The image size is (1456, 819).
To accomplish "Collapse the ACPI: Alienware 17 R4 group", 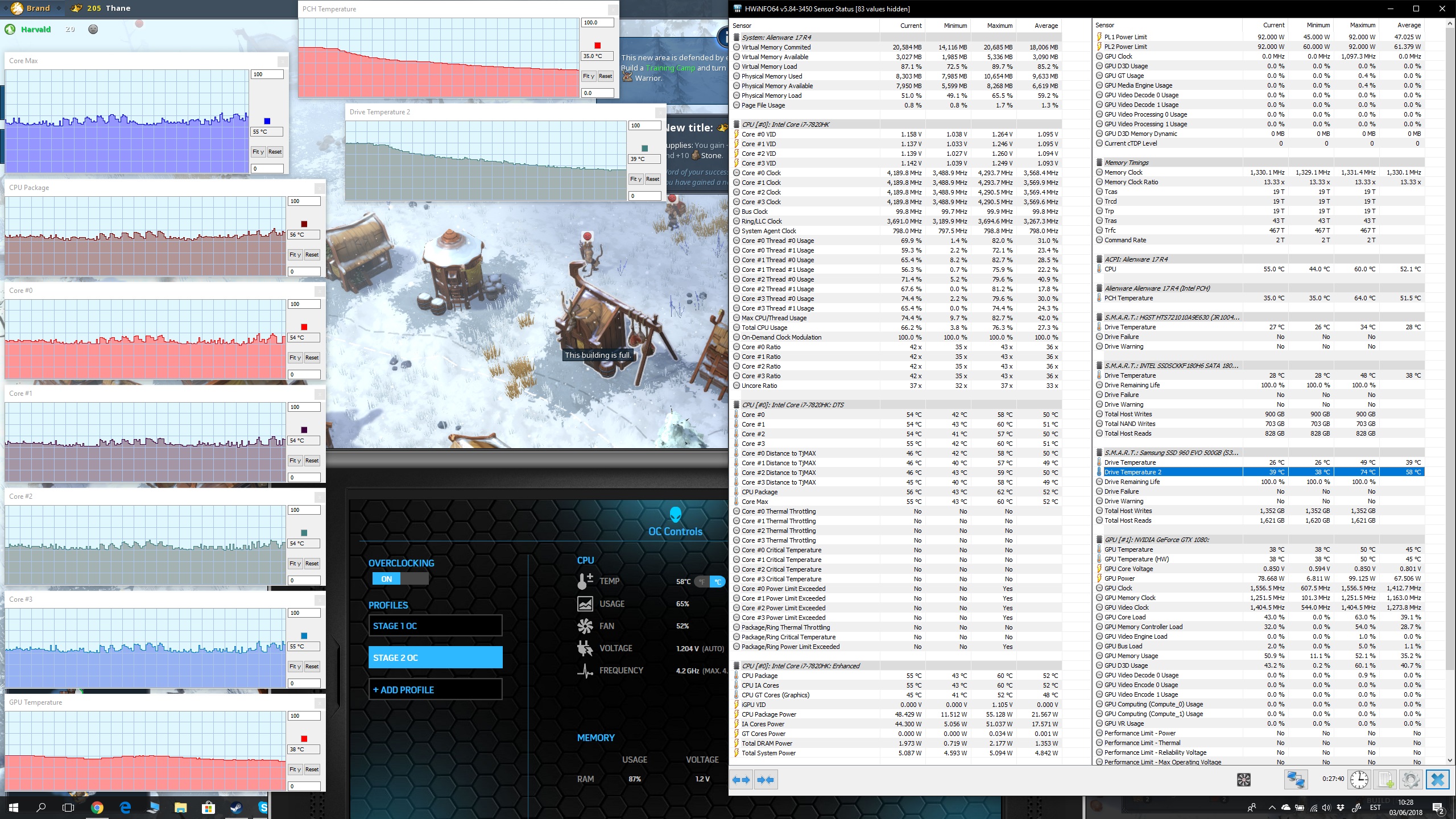I will (x=1099, y=259).
